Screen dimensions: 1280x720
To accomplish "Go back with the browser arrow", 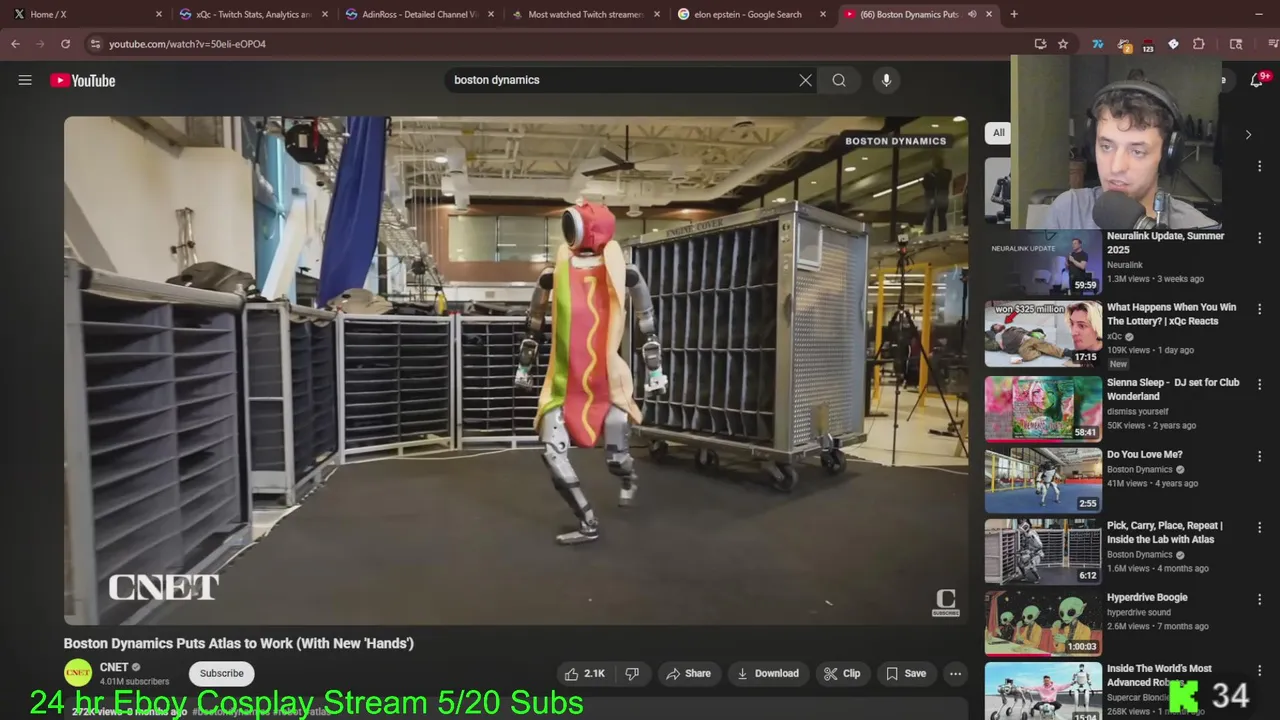I will pyautogui.click(x=15, y=44).
